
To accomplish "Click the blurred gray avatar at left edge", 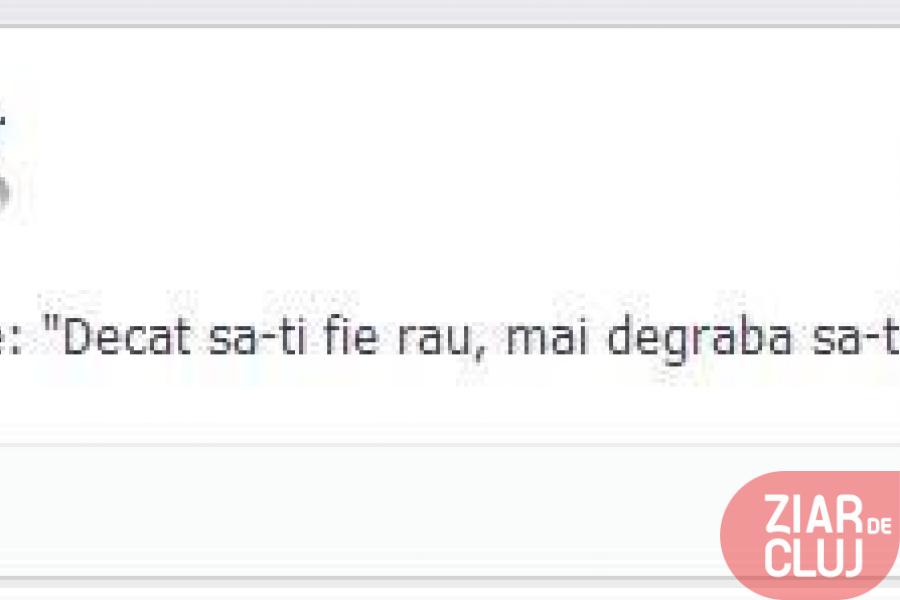I will click(x=5, y=192).
